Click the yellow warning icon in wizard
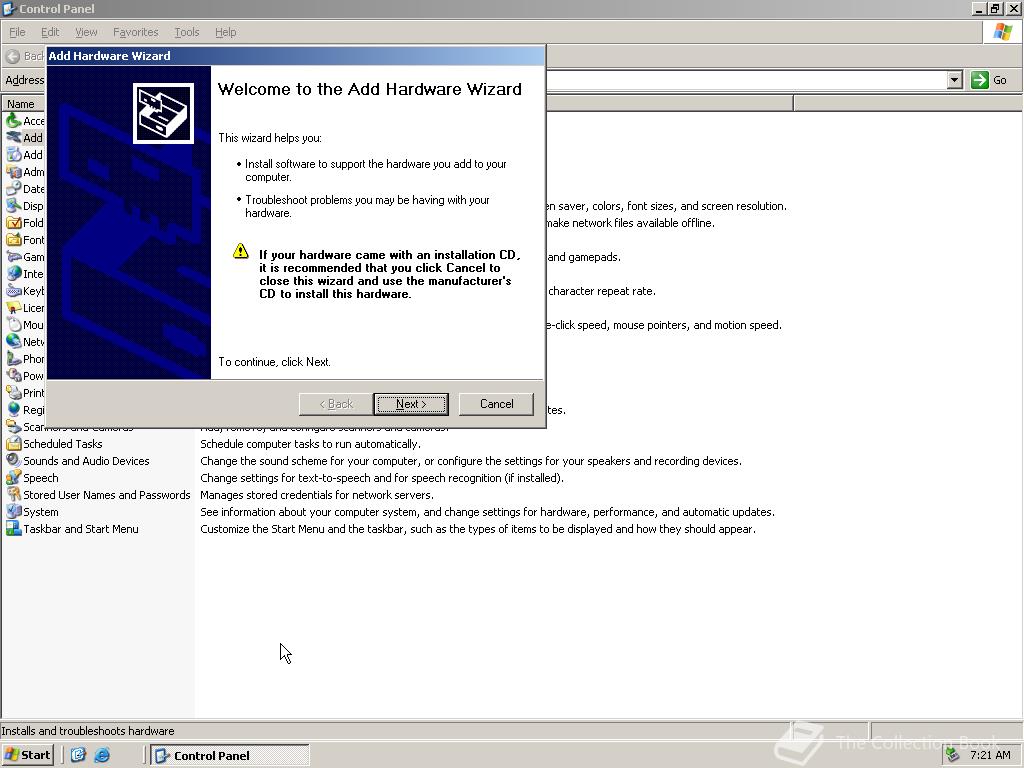The height and width of the screenshot is (768, 1024). (x=240, y=251)
